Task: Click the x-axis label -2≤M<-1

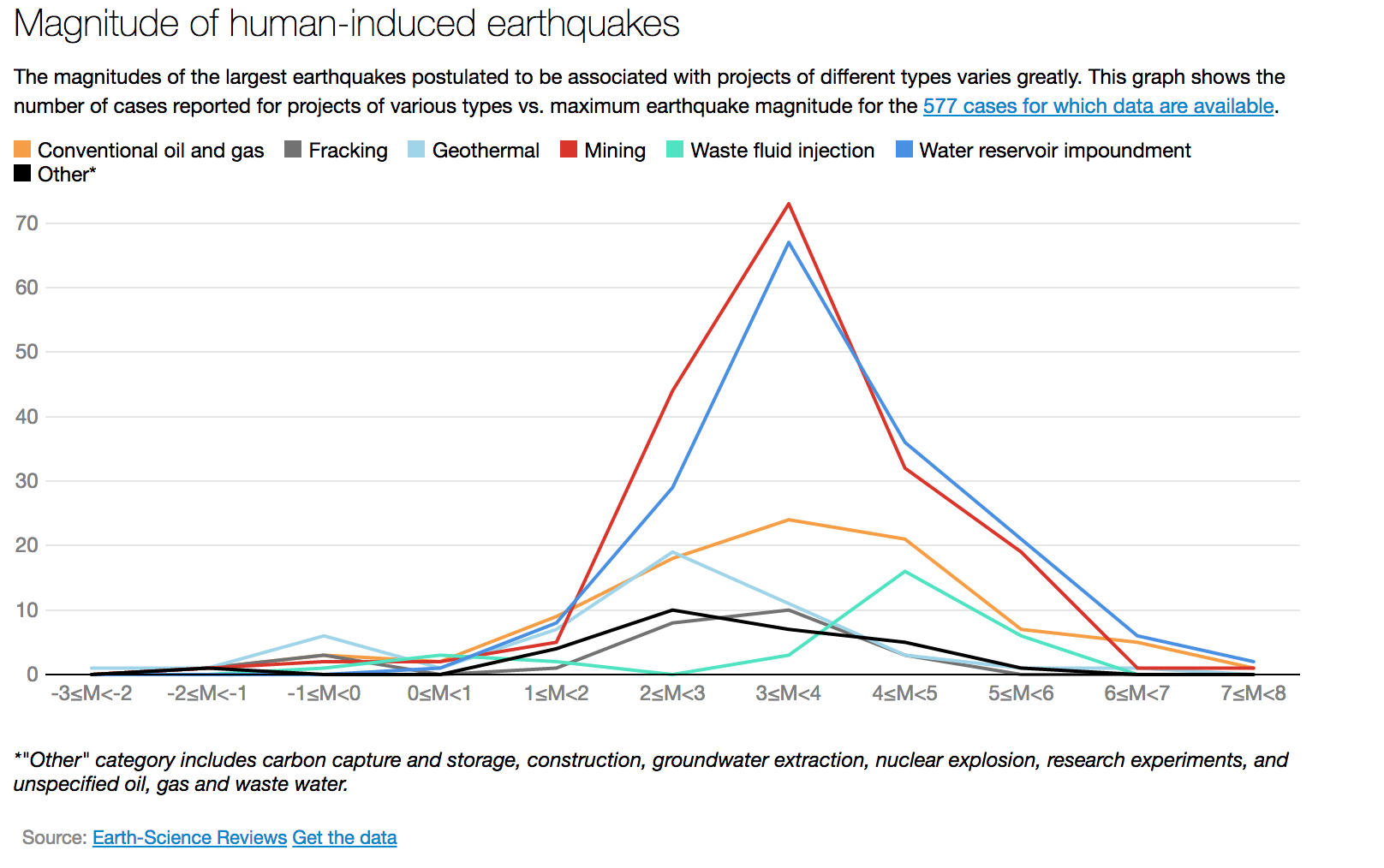Action: (207, 693)
